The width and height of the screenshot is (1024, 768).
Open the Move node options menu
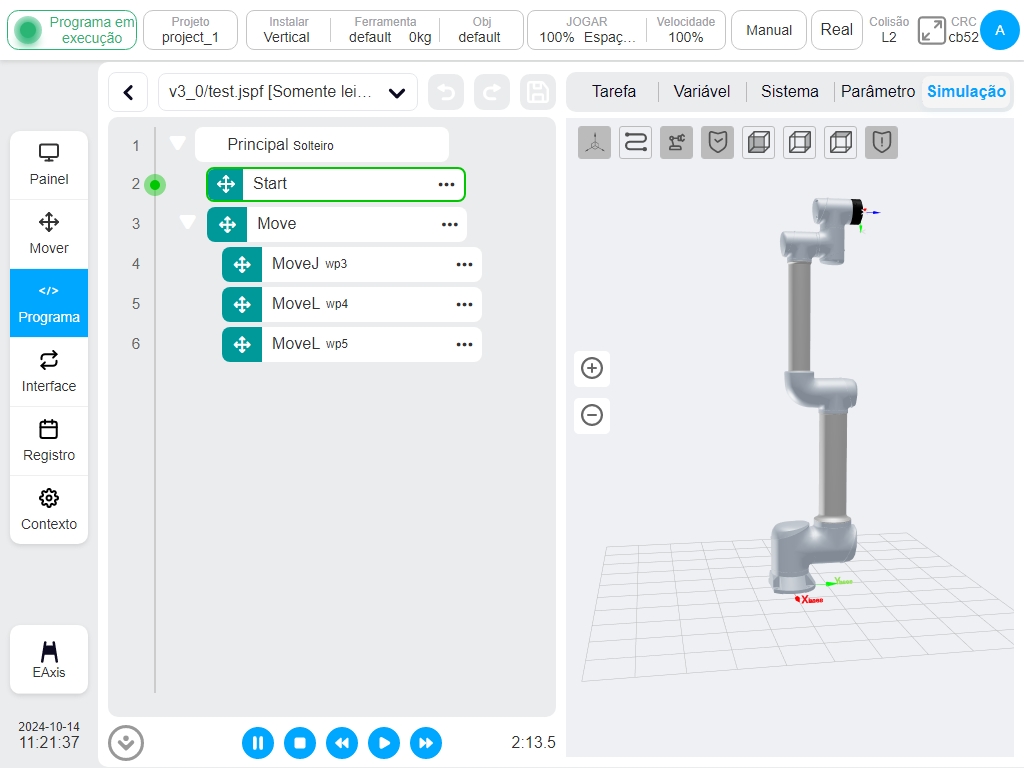click(450, 225)
